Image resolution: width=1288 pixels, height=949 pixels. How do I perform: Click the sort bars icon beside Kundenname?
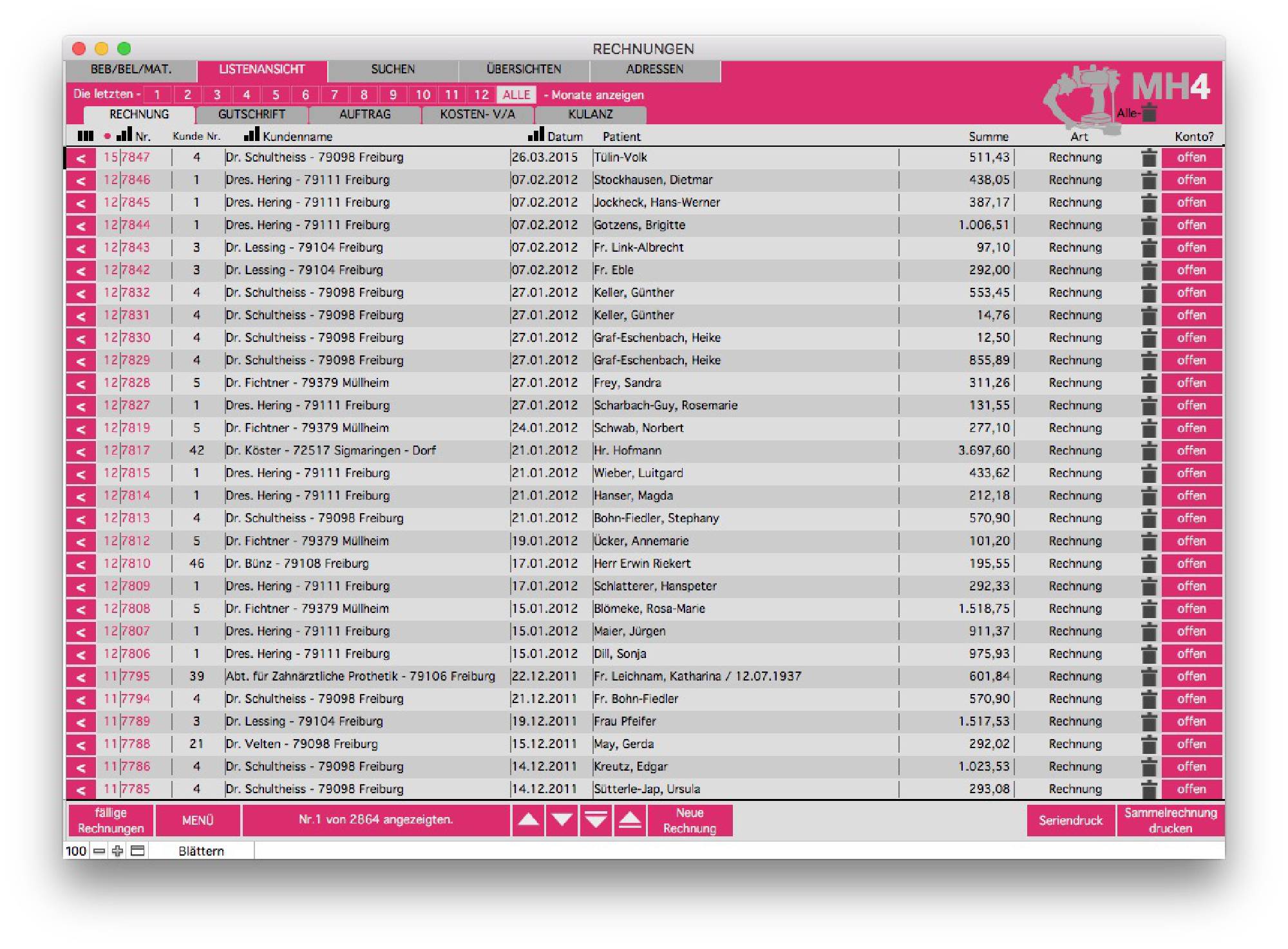coord(252,135)
